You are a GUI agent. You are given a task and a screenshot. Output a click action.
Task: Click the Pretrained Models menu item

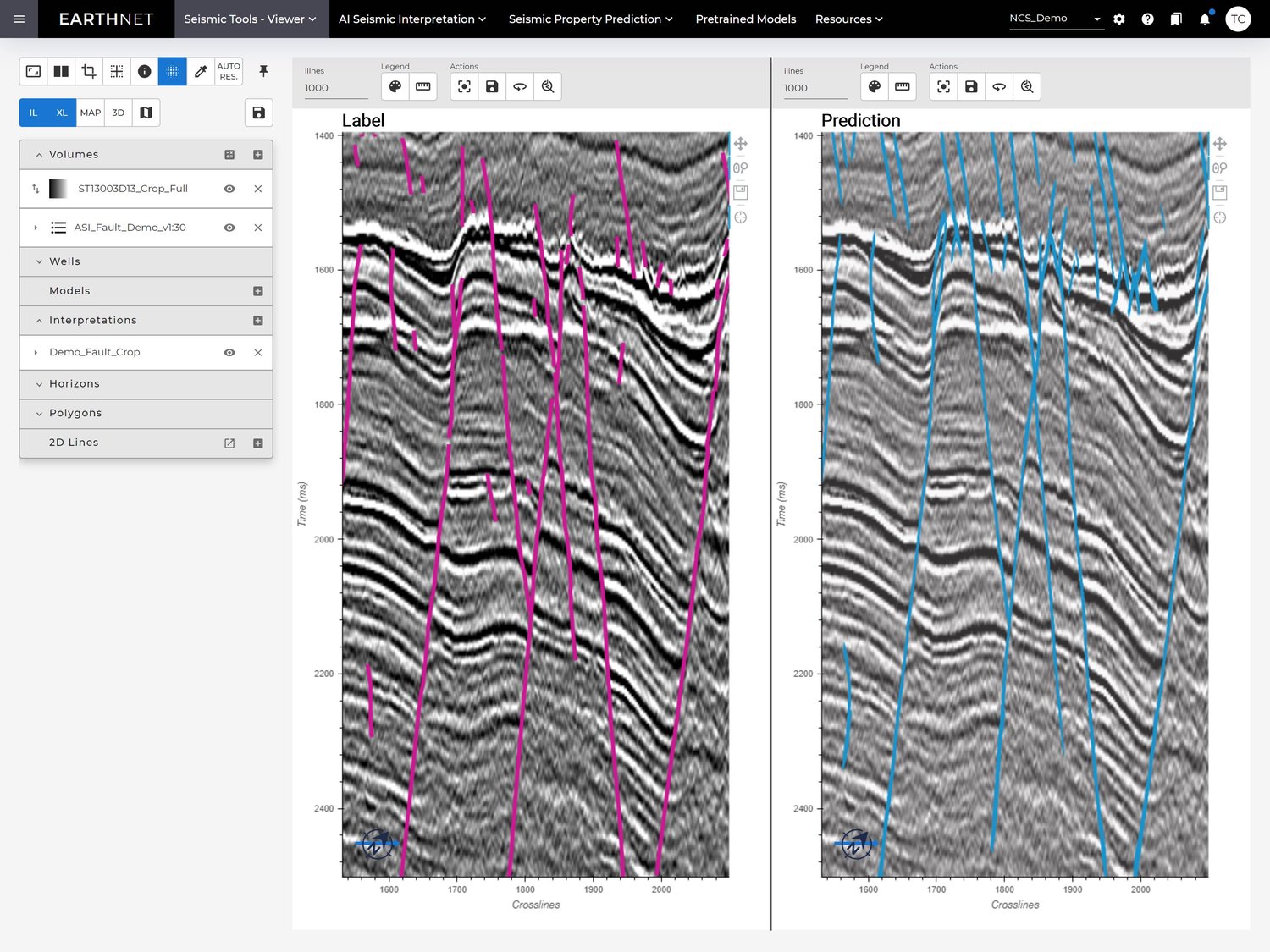click(745, 19)
